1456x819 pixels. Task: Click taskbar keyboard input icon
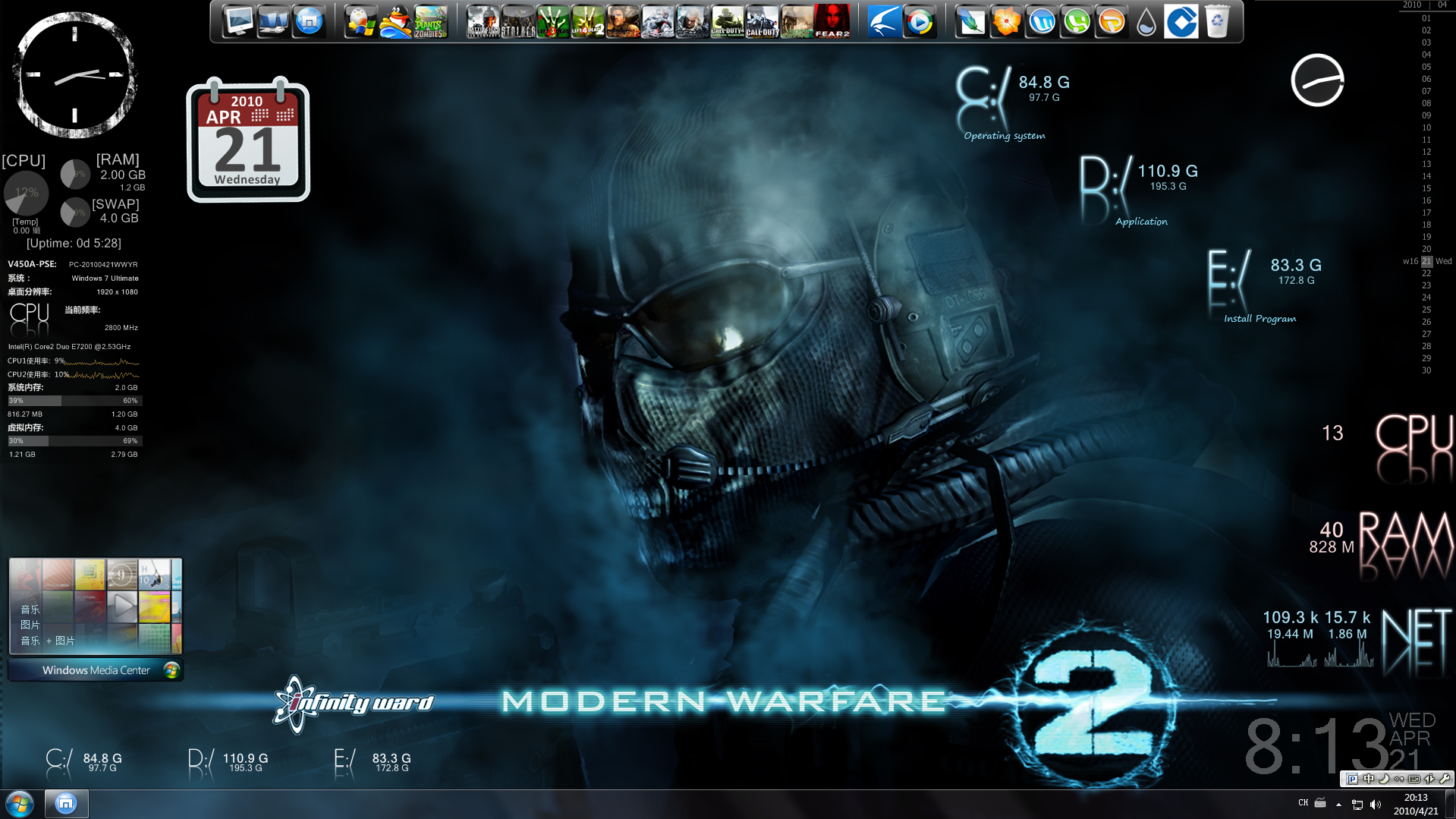point(1320,803)
